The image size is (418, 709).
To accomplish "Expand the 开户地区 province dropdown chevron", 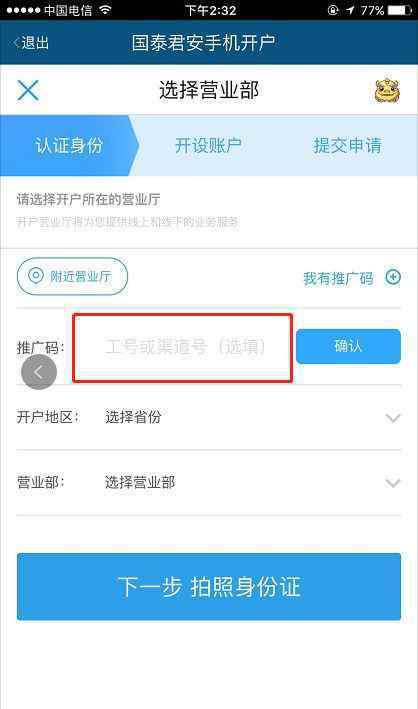I will pos(393,417).
